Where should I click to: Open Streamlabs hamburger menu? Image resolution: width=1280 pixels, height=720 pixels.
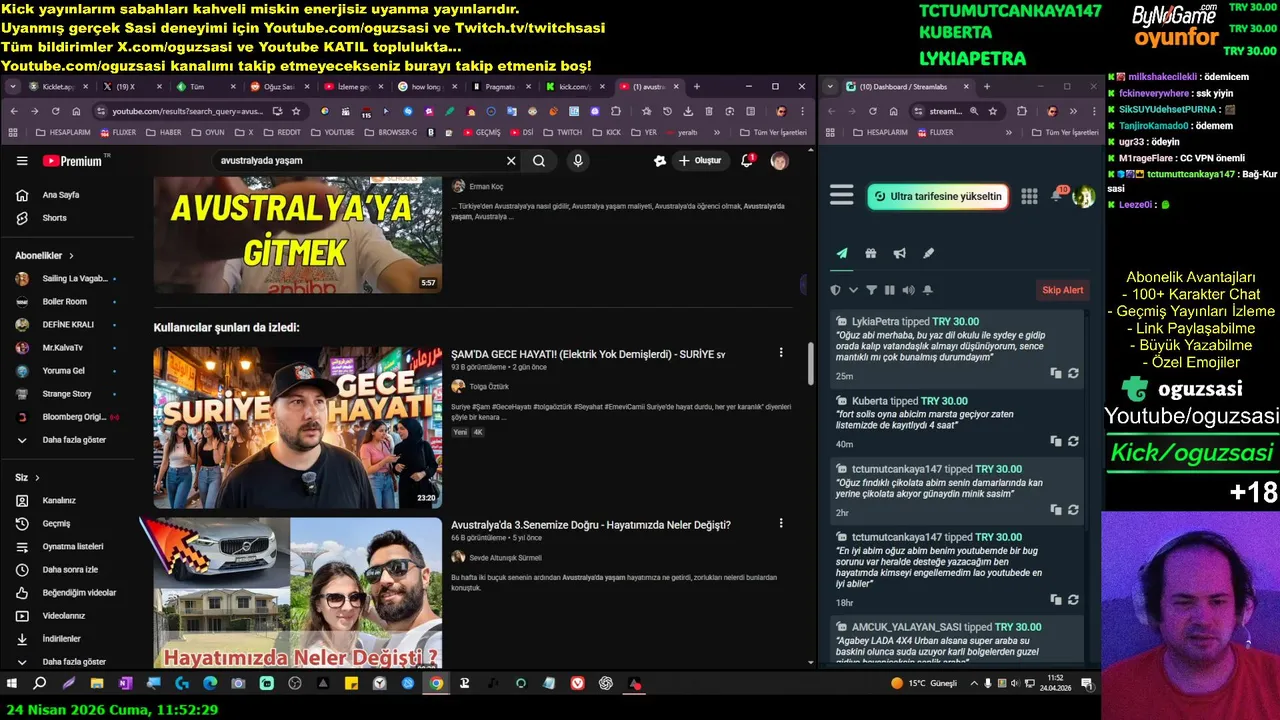[842, 196]
